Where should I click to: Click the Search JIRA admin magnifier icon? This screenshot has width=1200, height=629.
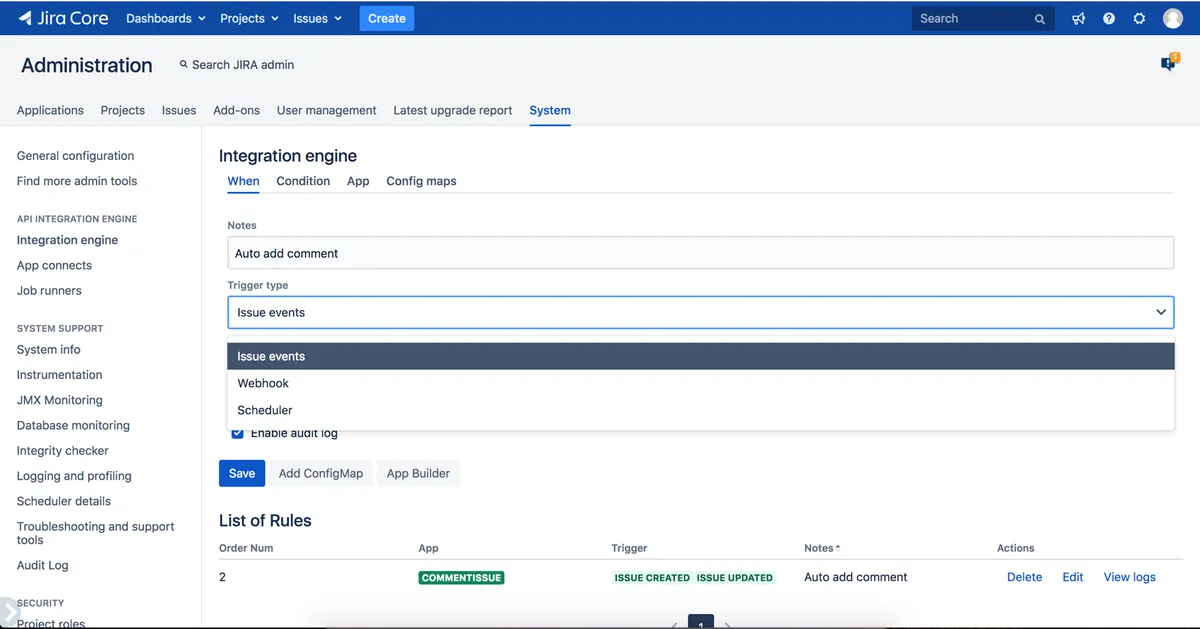click(x=184, y=64)
